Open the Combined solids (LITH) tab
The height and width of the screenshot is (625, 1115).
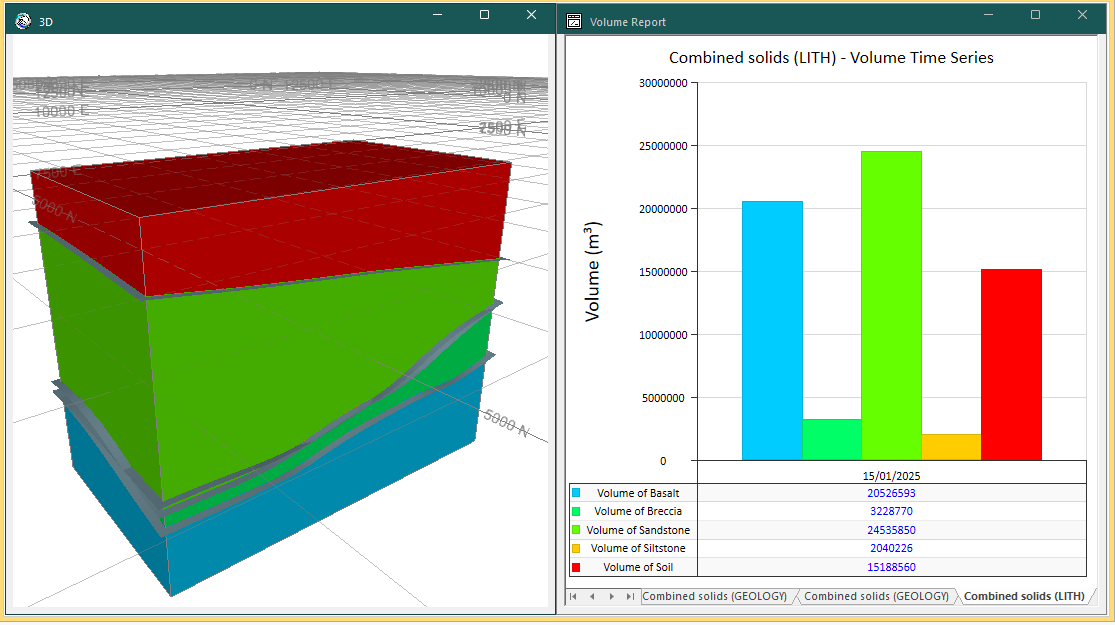[x=1023, y=596]
